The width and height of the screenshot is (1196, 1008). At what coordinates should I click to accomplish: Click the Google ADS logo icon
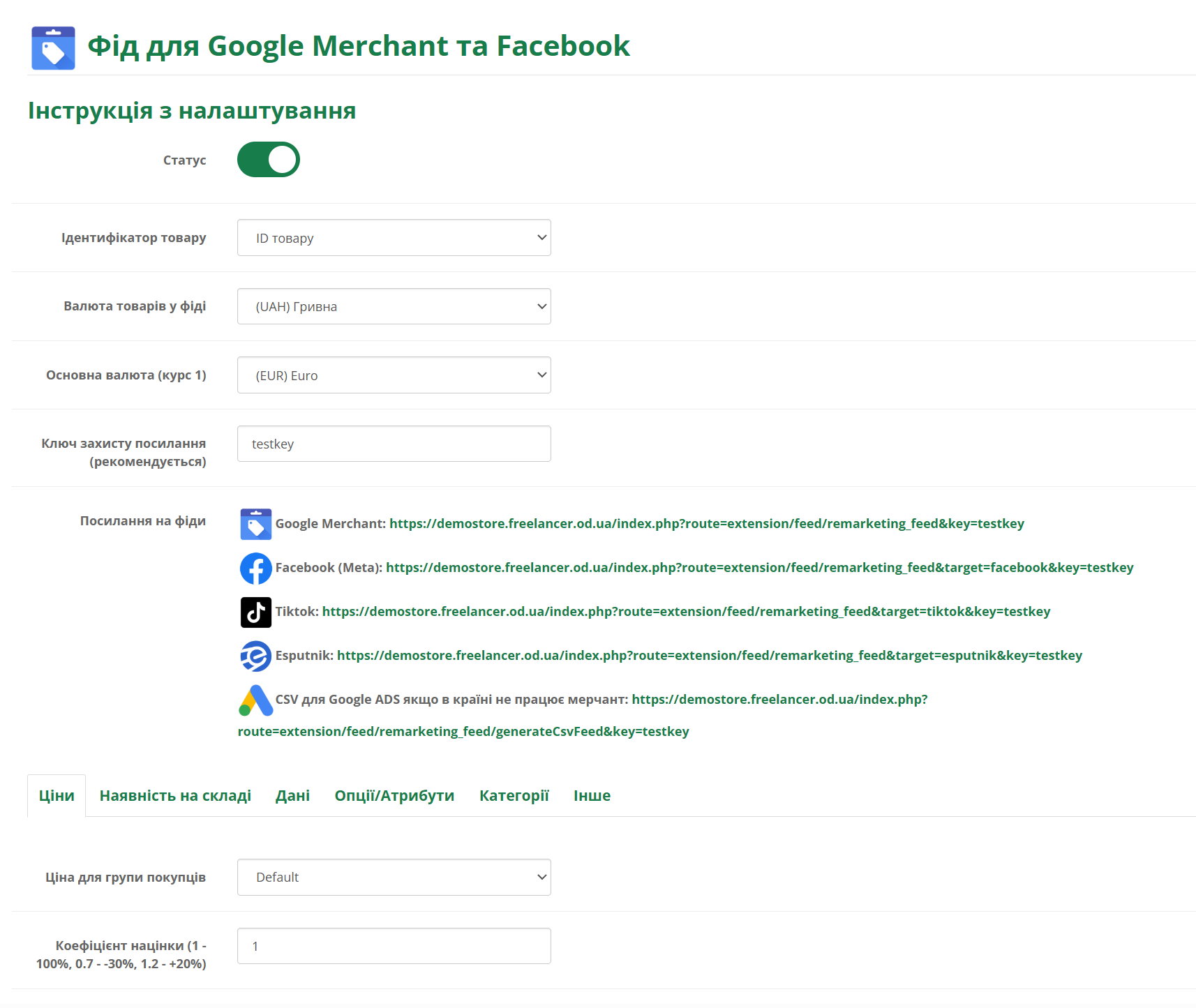[x=256, y=700]
